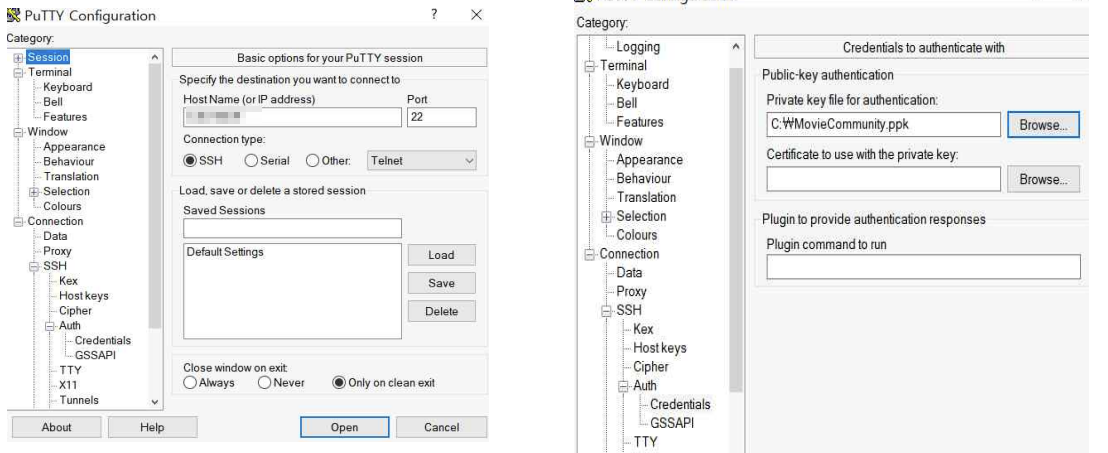
Task: Select Keyboard in left window tree
Action: pyautogui.click(x=68, y=87)
